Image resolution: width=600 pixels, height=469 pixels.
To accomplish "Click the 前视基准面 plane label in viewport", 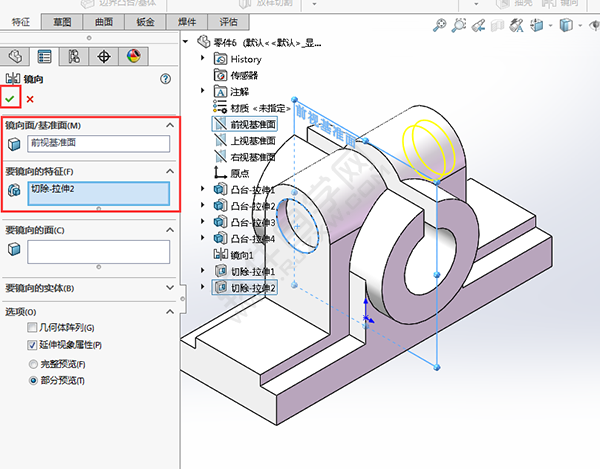I will (x=326, y=124).
